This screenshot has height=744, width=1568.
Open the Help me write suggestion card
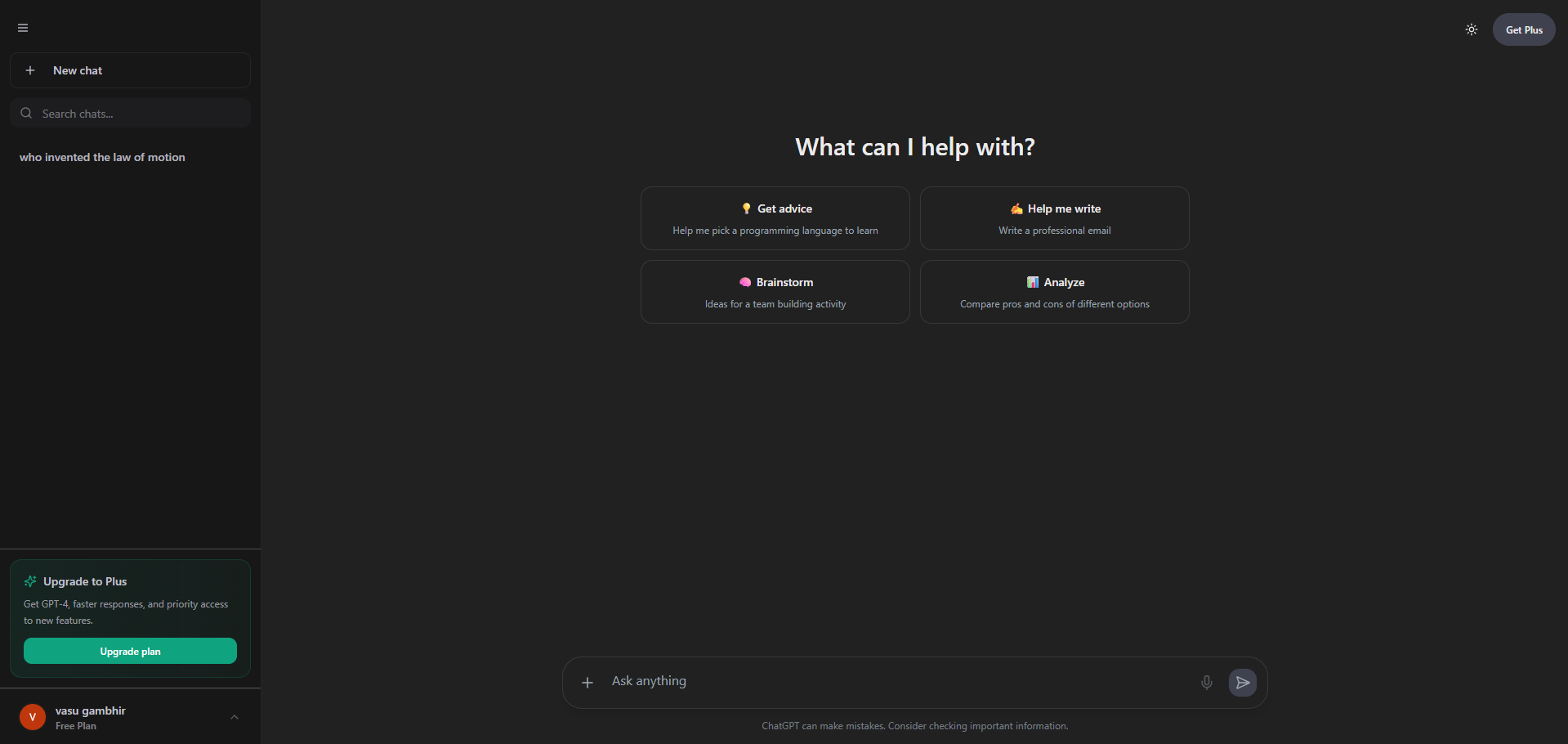coord(1054,218)
